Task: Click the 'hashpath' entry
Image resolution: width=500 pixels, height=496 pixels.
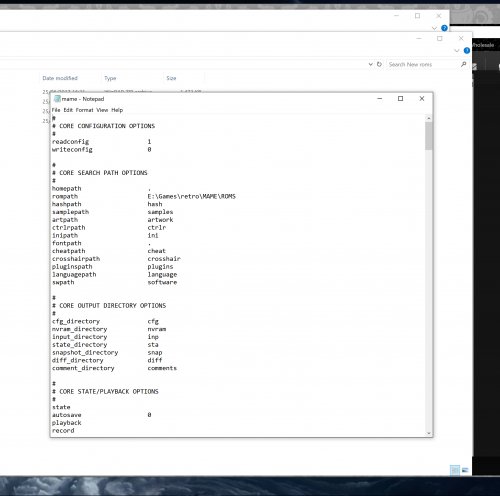Action: (x=67, y=204)
